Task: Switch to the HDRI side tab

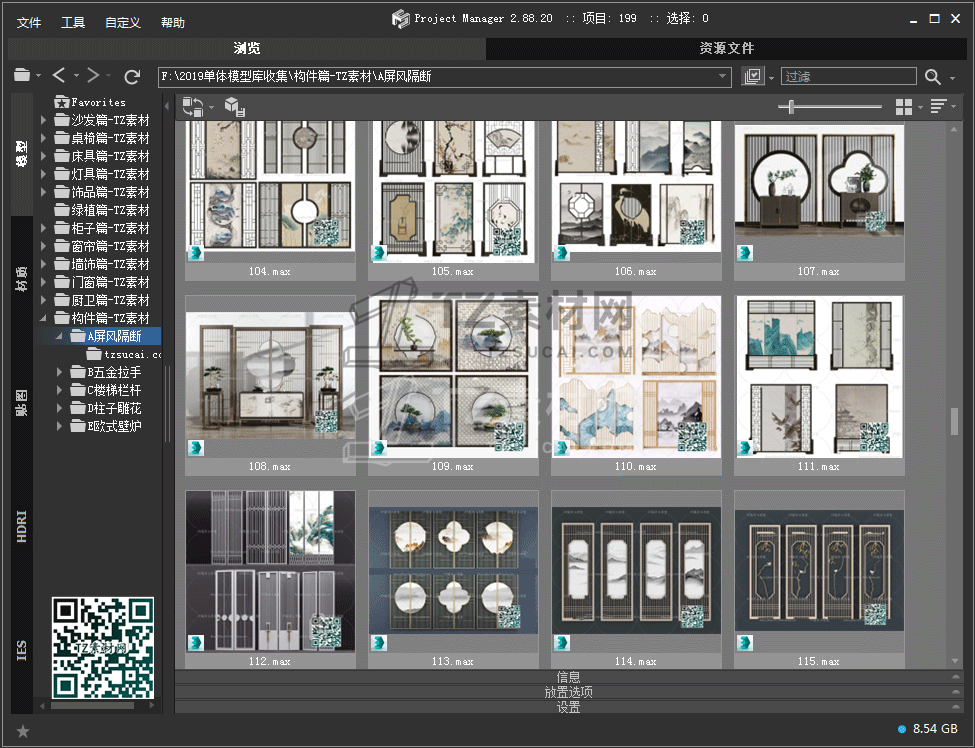Action: click(22, 526)
